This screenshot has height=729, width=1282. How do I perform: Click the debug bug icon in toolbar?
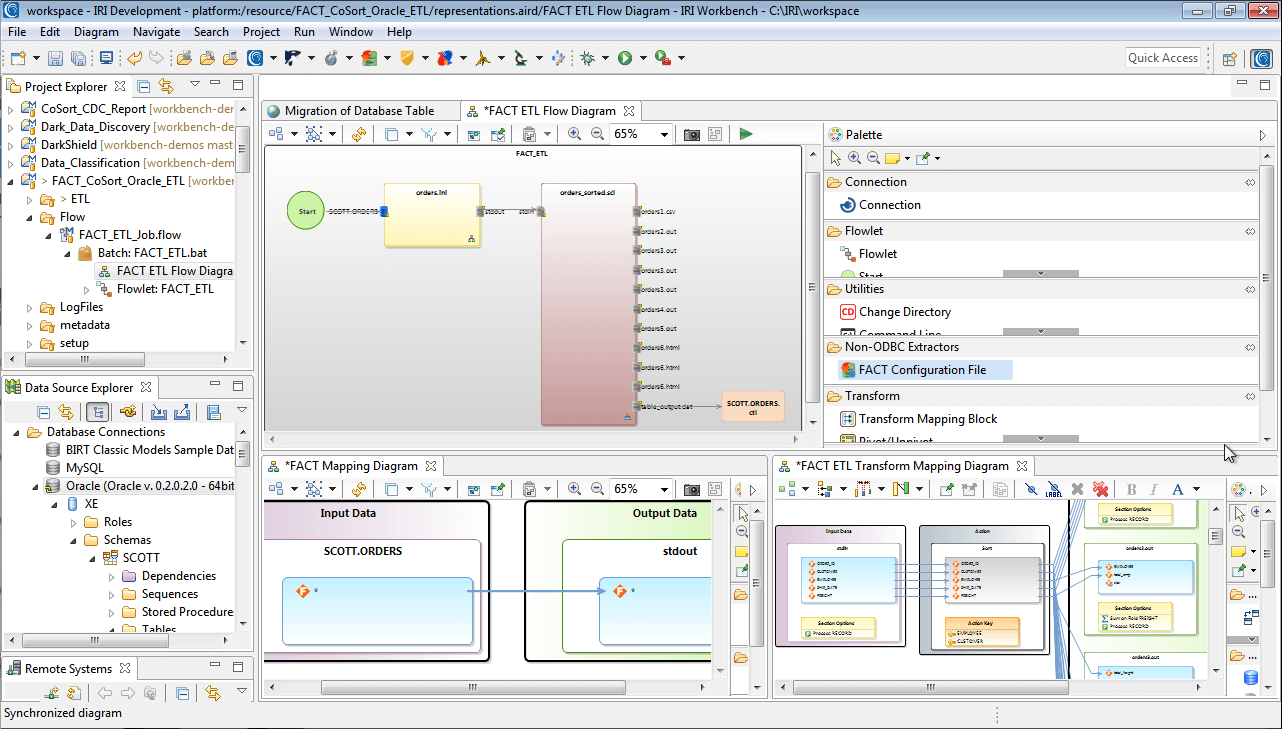click(588, 58)
